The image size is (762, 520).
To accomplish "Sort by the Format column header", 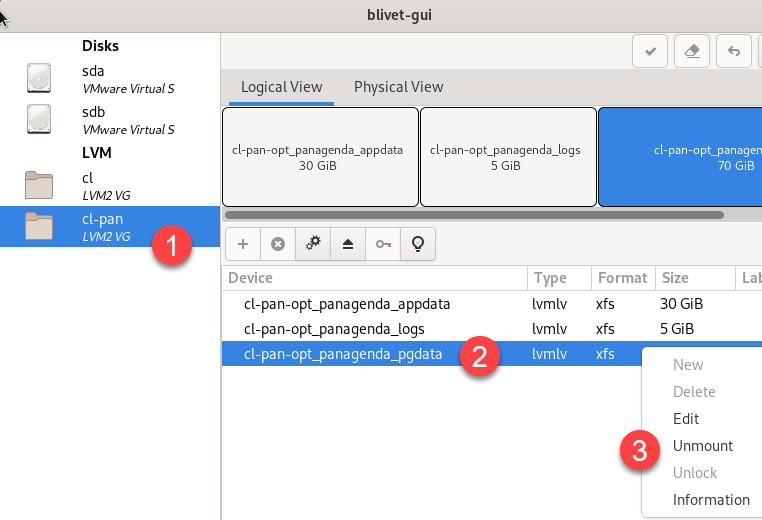I will coord(623,278).
